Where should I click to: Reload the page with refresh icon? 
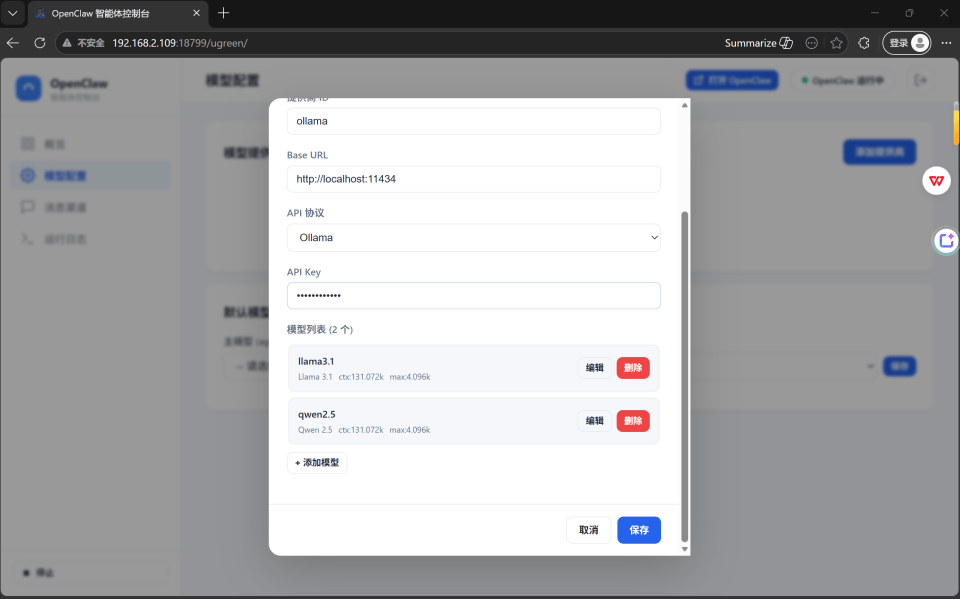(40, 43)
